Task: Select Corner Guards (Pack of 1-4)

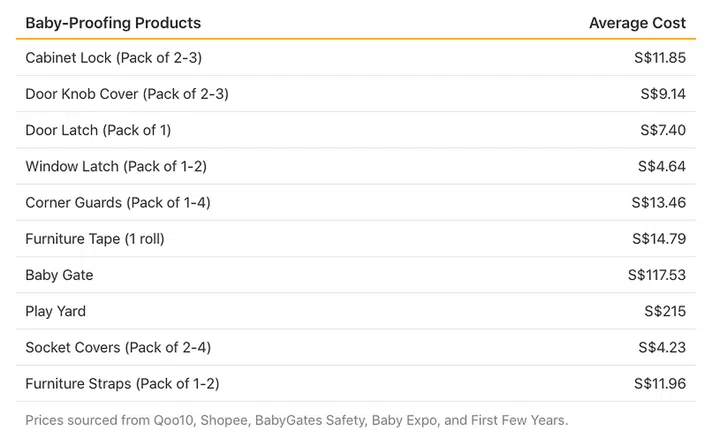Action: click(118, 203)
